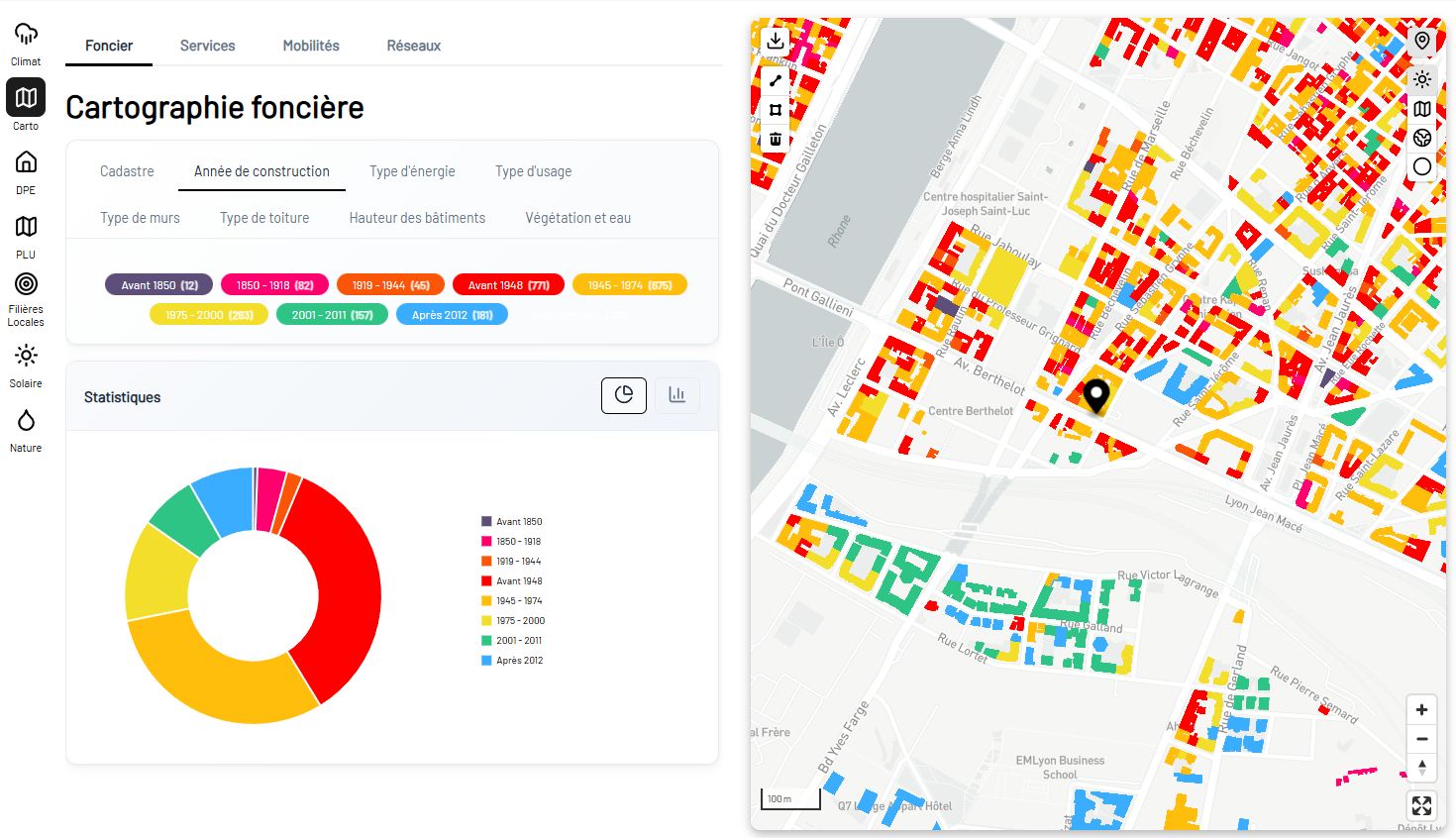
Task: Click the marker pin tool at top right
Action: (1421, 42)
